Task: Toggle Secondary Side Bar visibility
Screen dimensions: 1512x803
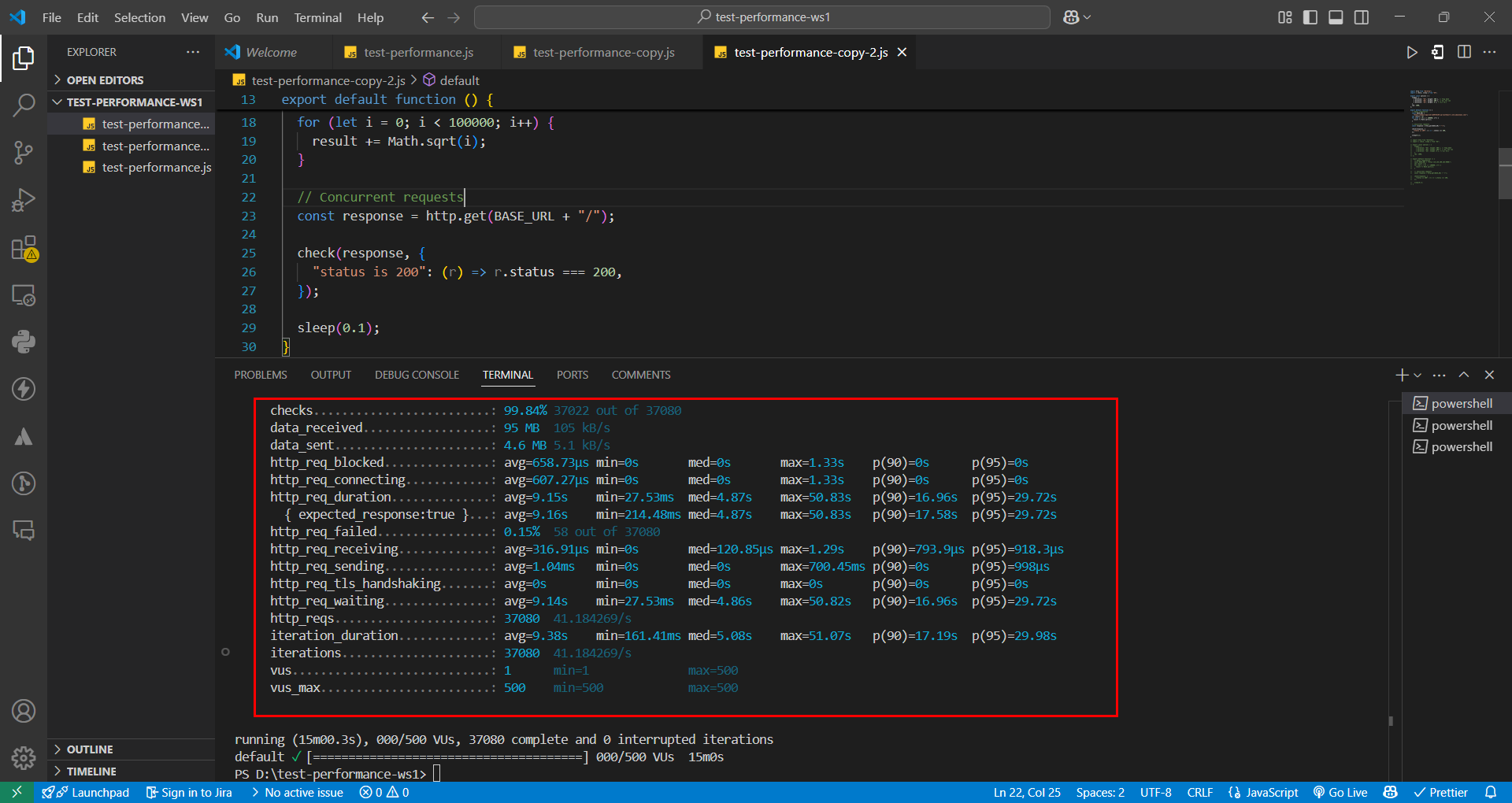Action: pos(1362,17)
